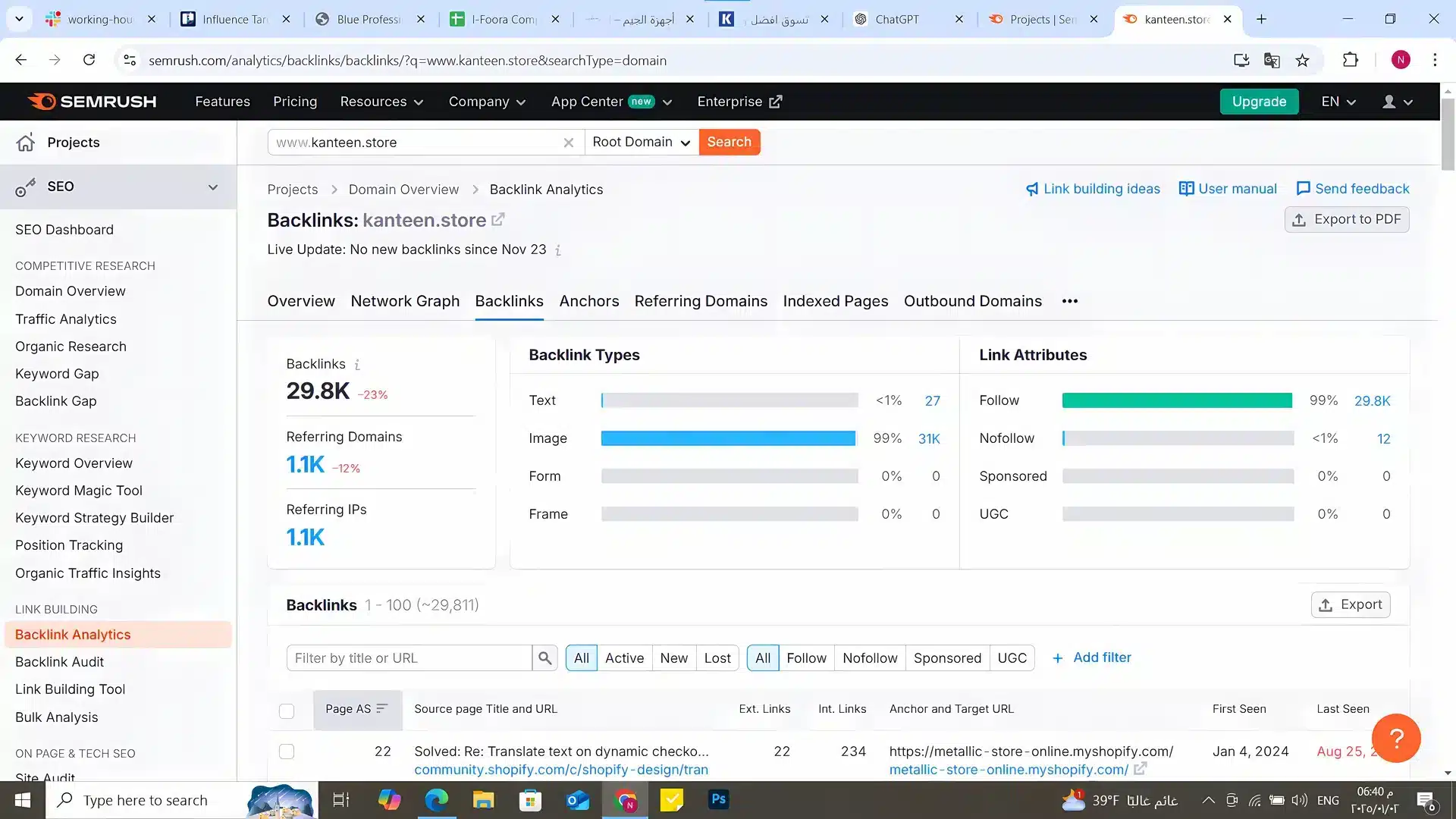Click the orange Search button

[729, 142]
